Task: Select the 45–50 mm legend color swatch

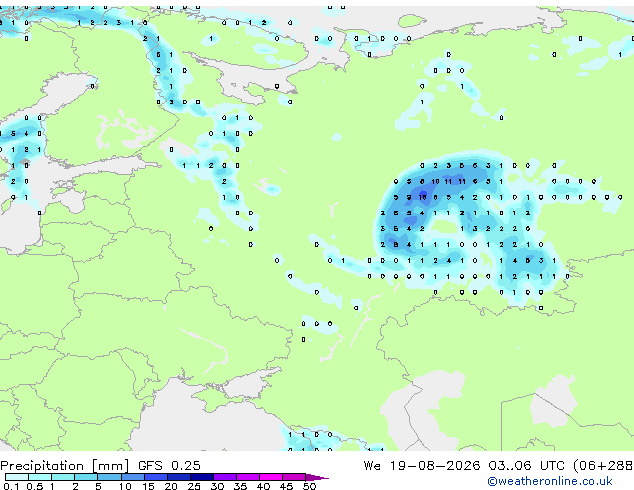Action: (294, 477)
